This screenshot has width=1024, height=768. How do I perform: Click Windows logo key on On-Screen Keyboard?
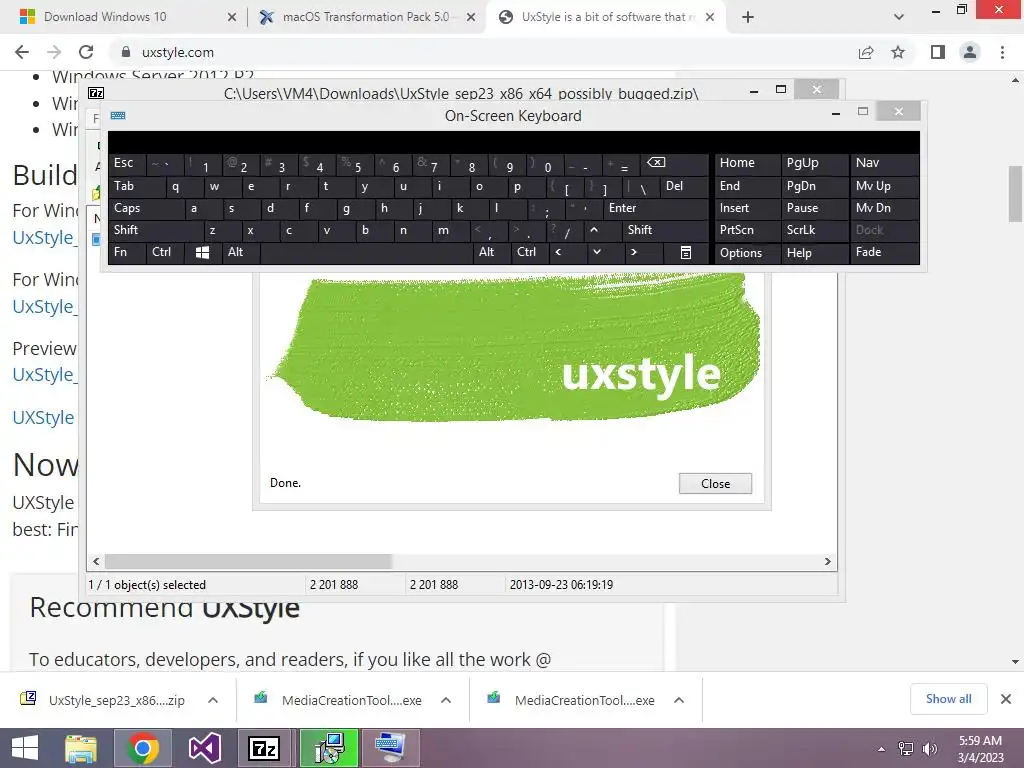point(202,252)
